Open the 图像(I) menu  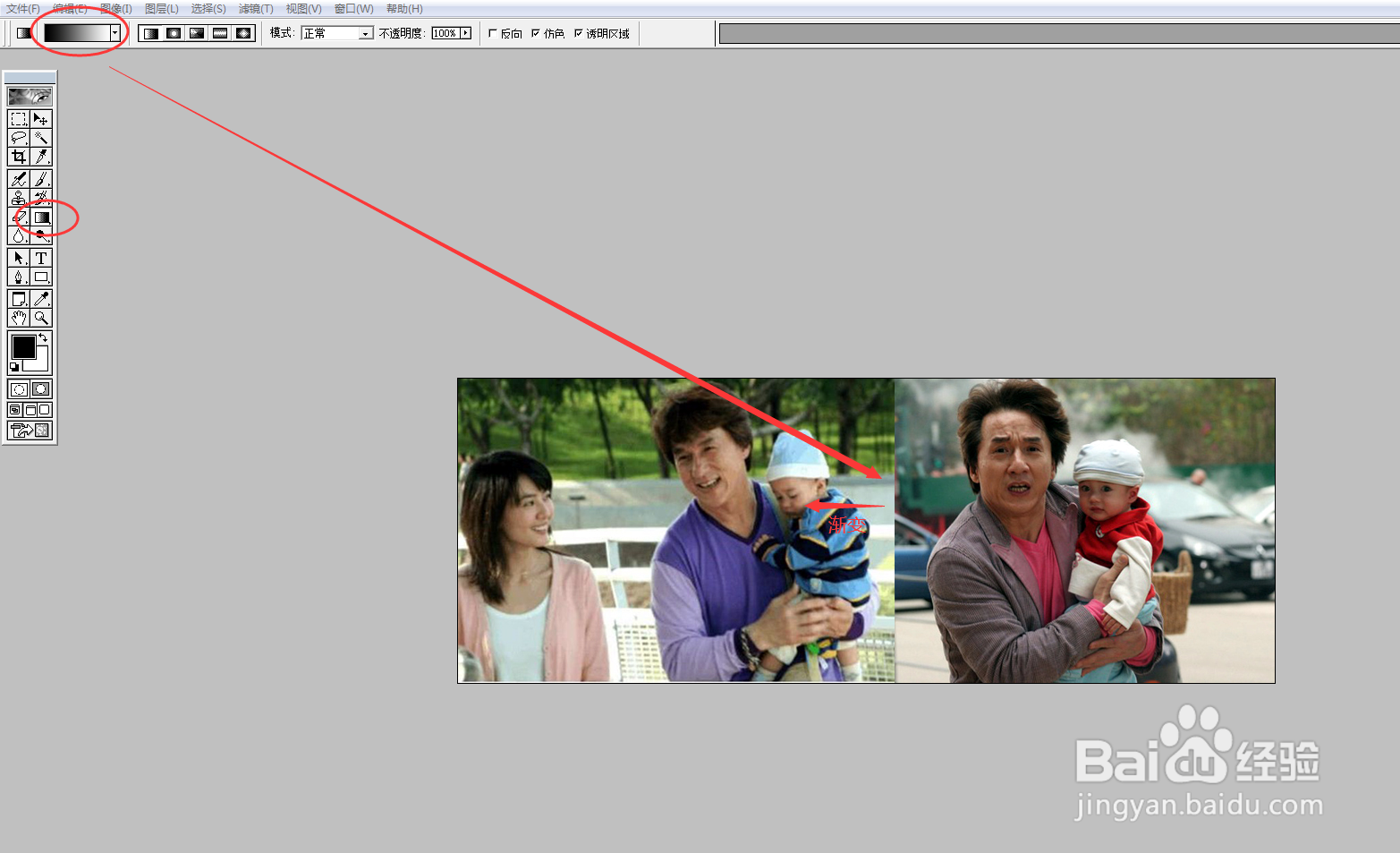coord(116,9)
